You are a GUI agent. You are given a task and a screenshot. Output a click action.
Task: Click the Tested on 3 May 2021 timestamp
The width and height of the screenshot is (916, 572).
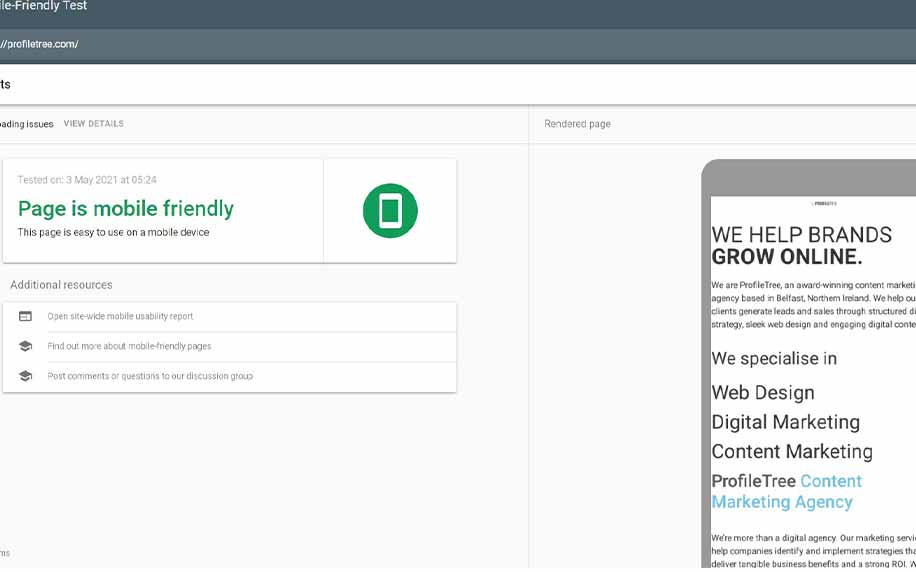pyautogui.click(x=87, y=180)
